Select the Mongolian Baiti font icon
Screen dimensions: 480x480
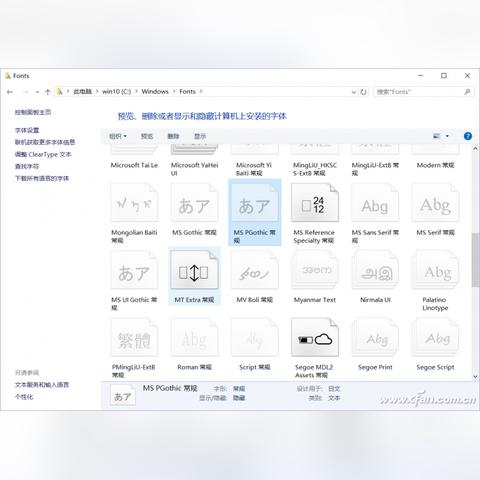pyautogui.click(x=134, y=203)
